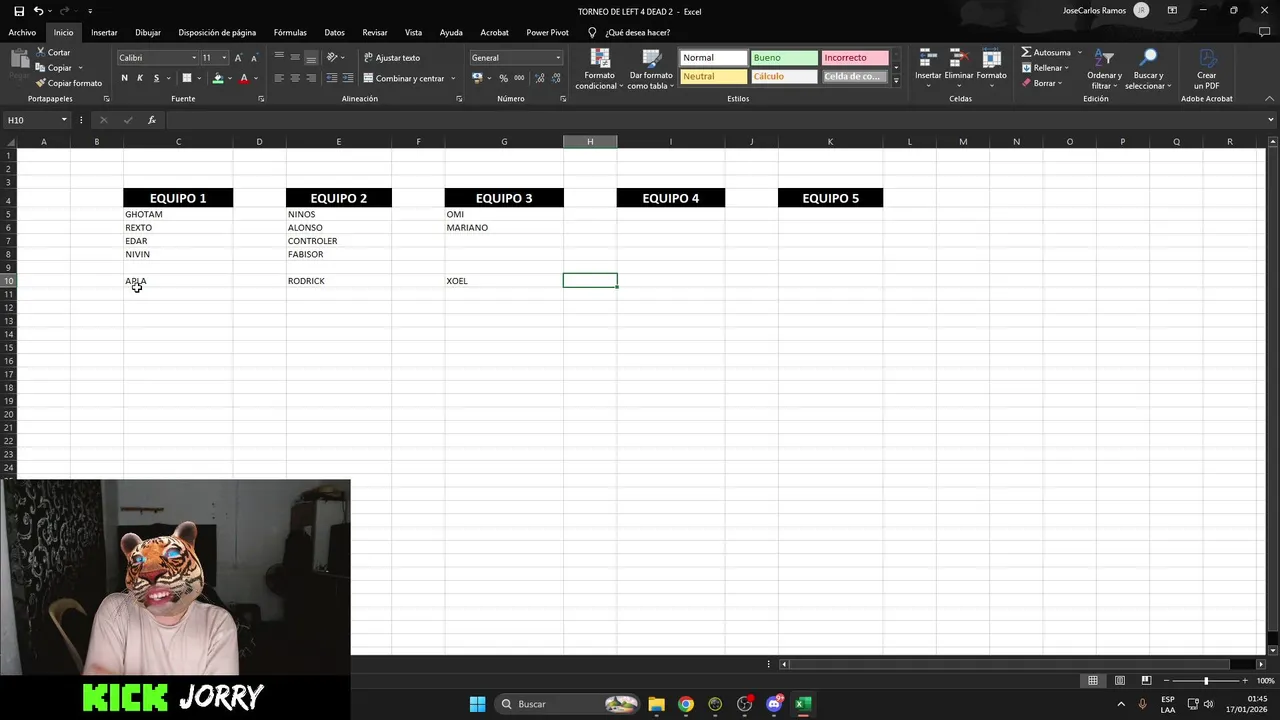
Task: Click the insert function fx icon
Action: tap(152, 120)
